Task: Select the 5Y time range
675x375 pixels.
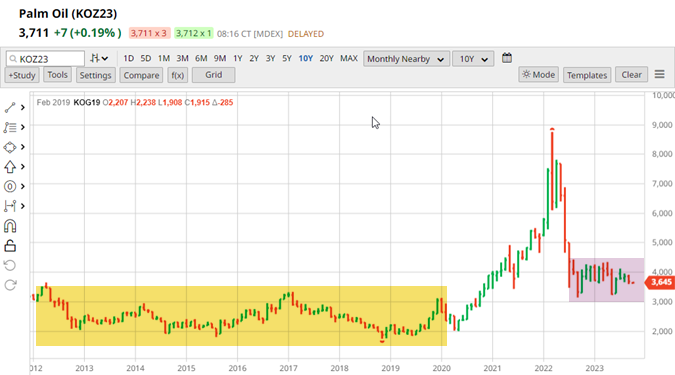Action: point(287,58)
